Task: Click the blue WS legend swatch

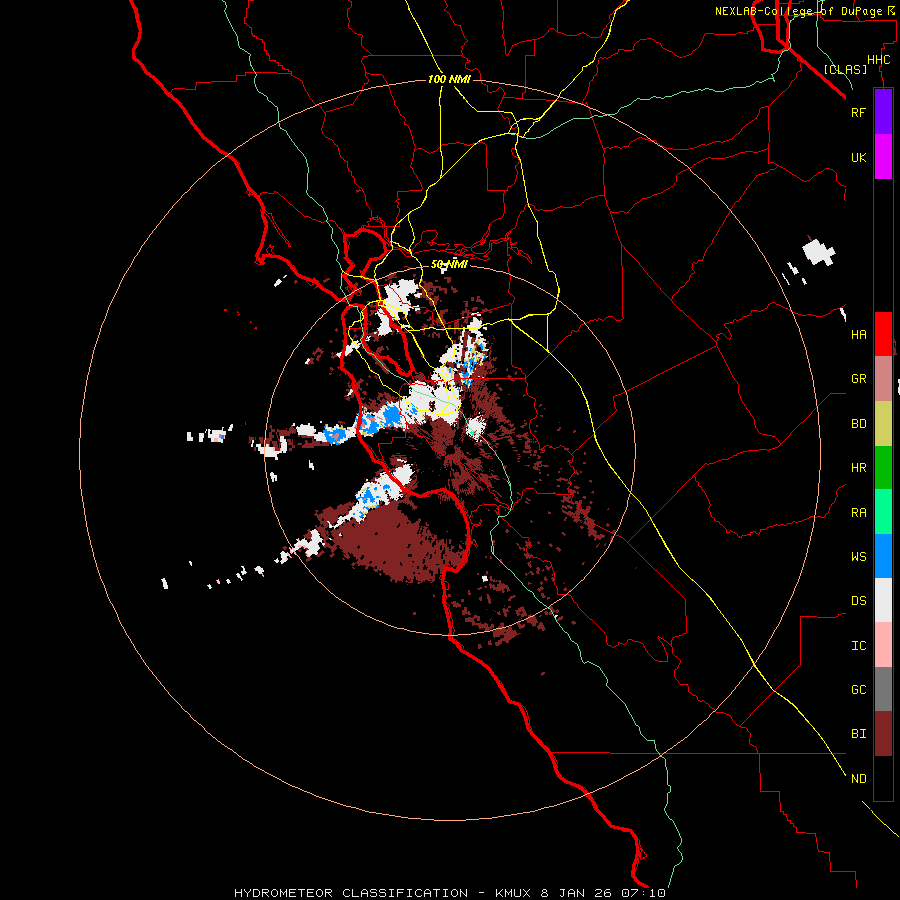Action: point(883,556)
